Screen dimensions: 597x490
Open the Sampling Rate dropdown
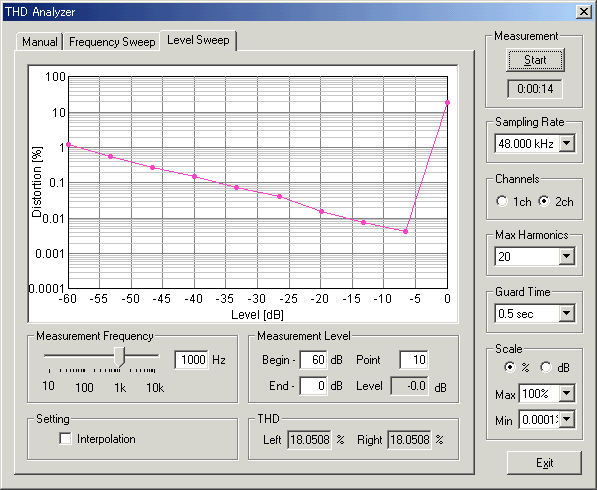(x=567, y=144)
